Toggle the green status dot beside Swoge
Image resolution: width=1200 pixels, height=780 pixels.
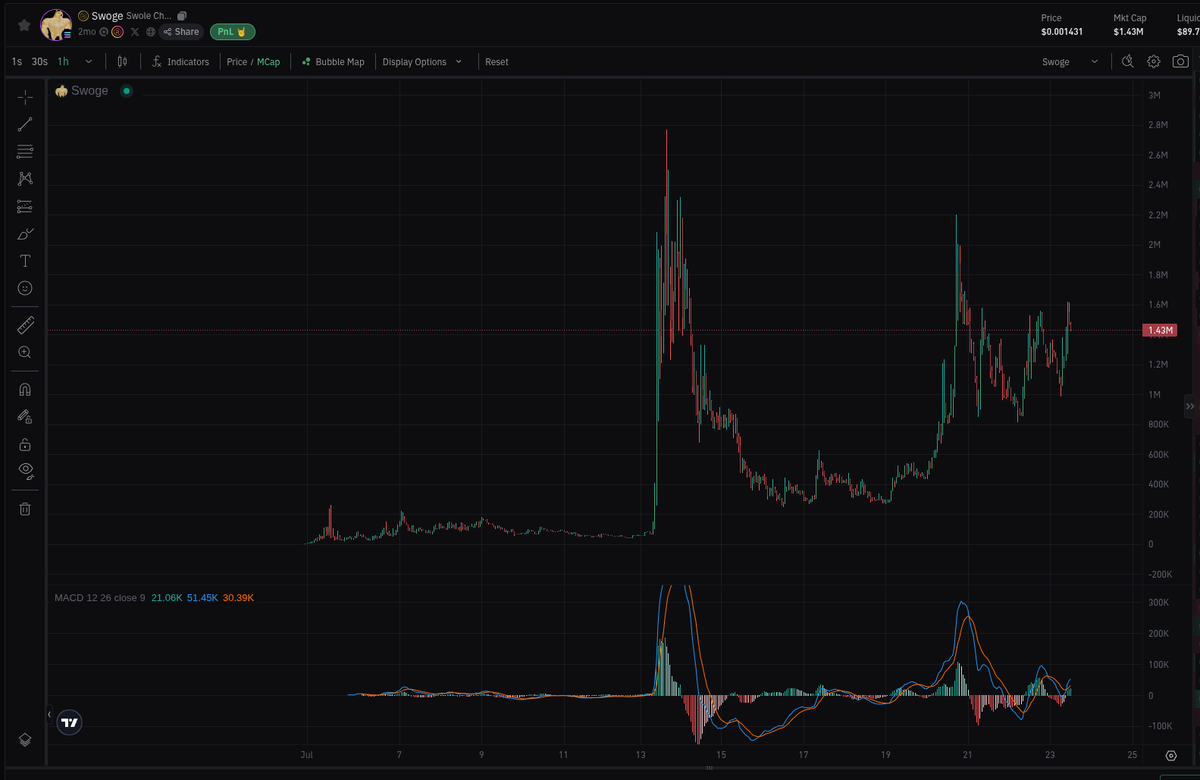[126, 91]
